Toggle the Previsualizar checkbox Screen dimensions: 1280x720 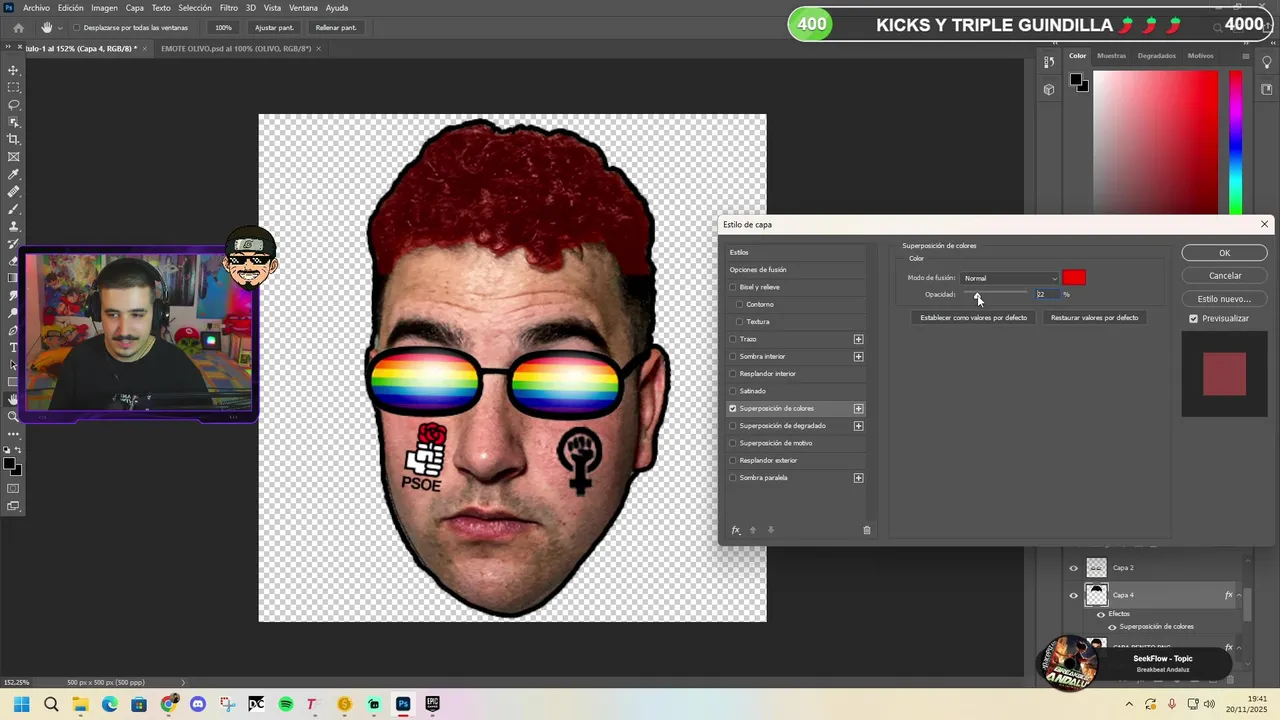[x=1194, y=318]
